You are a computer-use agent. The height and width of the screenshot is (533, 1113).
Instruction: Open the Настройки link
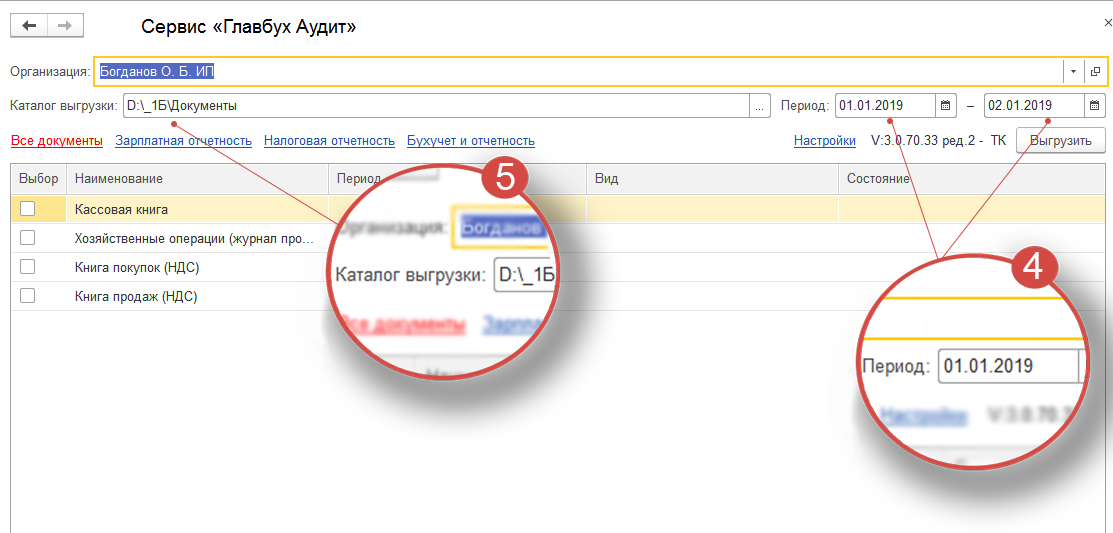824,141
